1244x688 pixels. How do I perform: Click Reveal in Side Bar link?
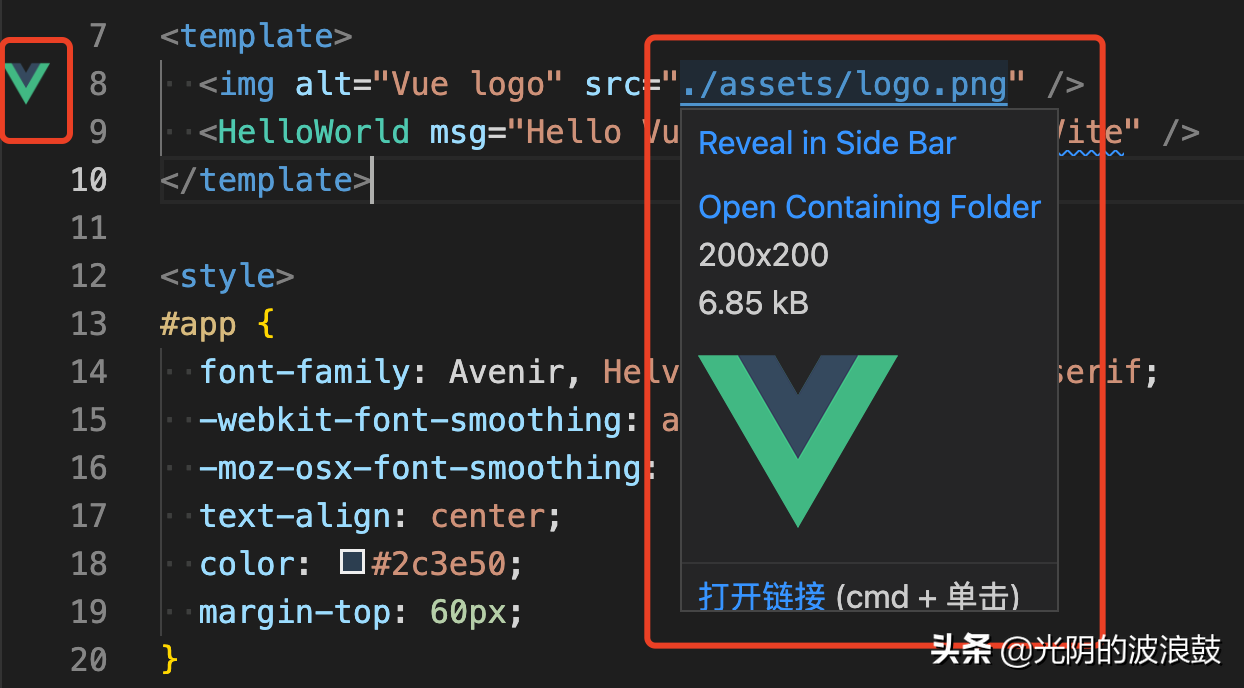click(827, 143)
